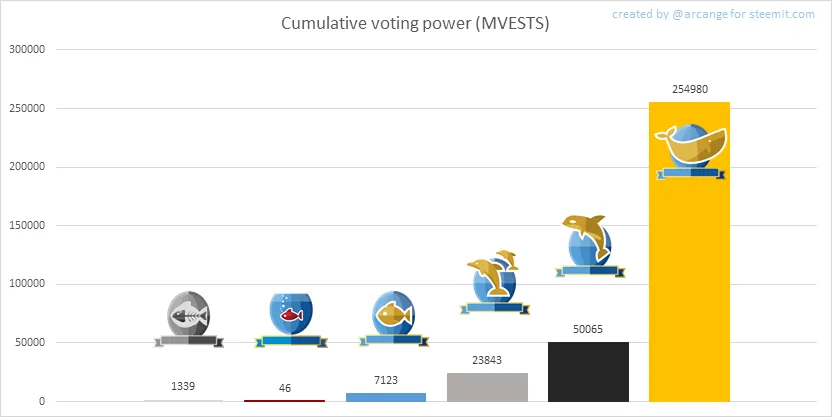
Task: Select the data label 50065
Action: pos(588,329)
